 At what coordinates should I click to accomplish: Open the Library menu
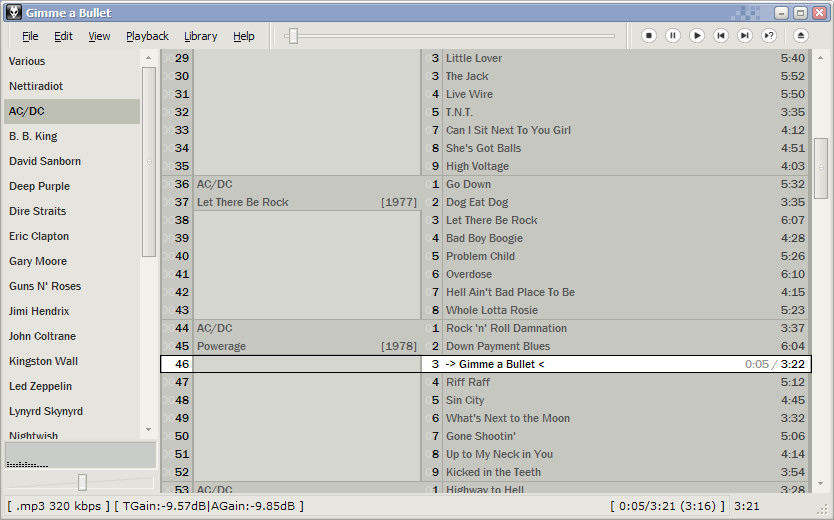(201, 36)
